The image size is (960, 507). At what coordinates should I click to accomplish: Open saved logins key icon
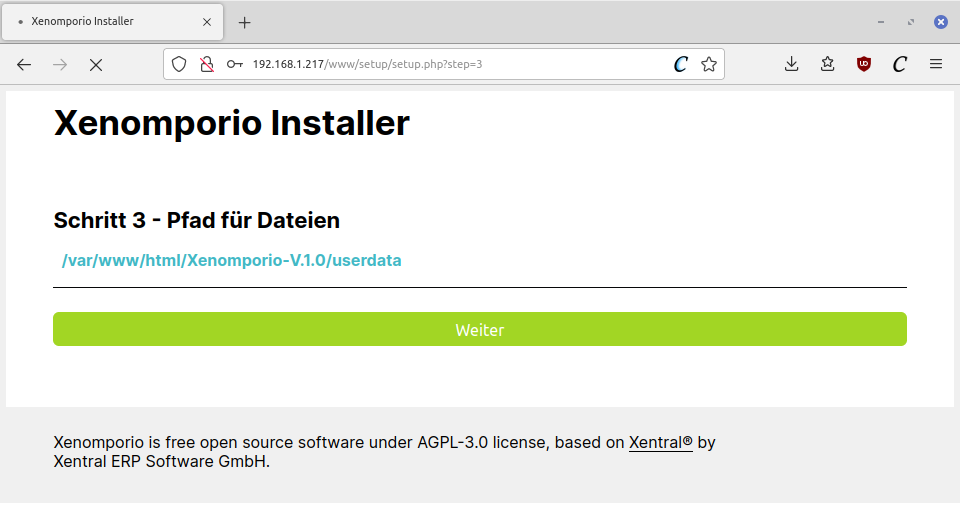234,64
